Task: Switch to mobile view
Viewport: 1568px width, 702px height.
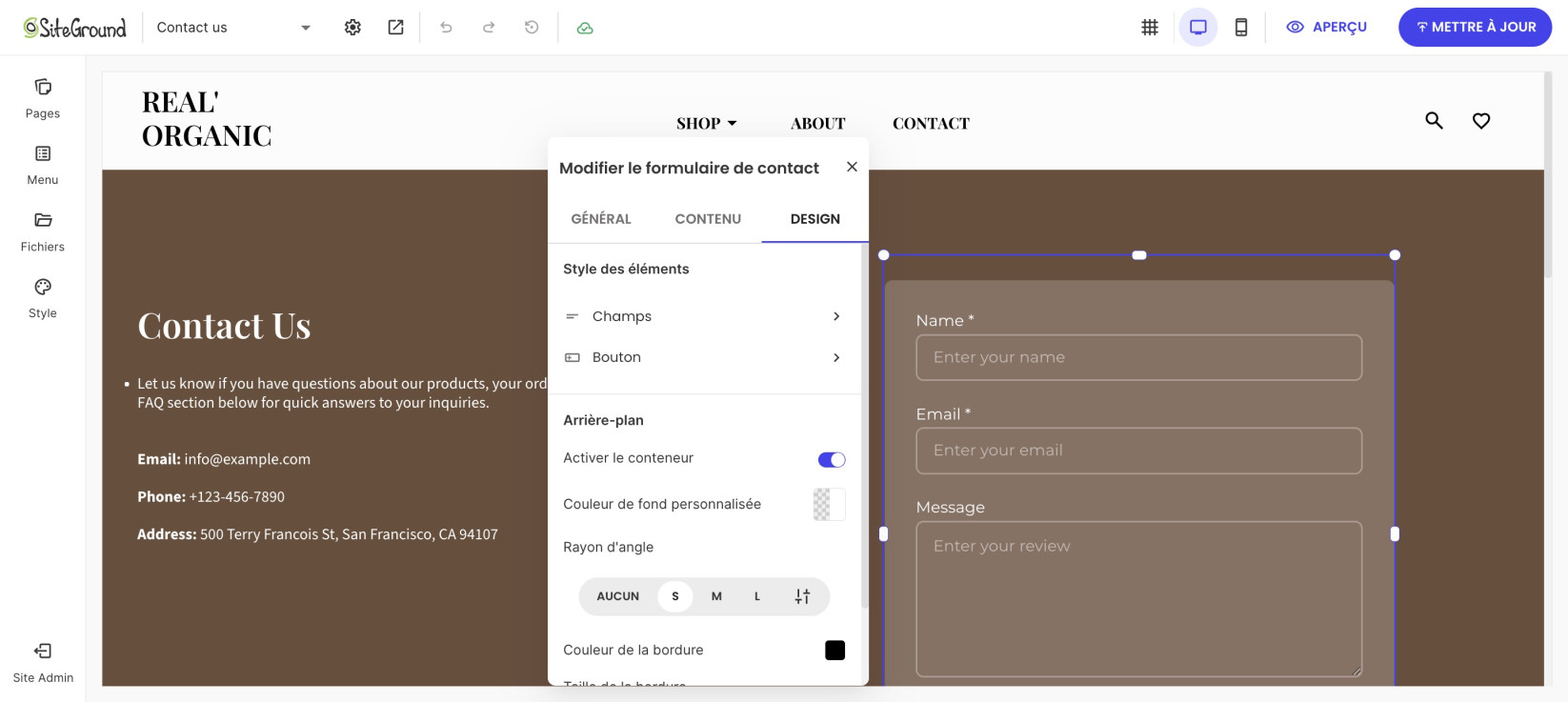Action: coord(1241,28)
